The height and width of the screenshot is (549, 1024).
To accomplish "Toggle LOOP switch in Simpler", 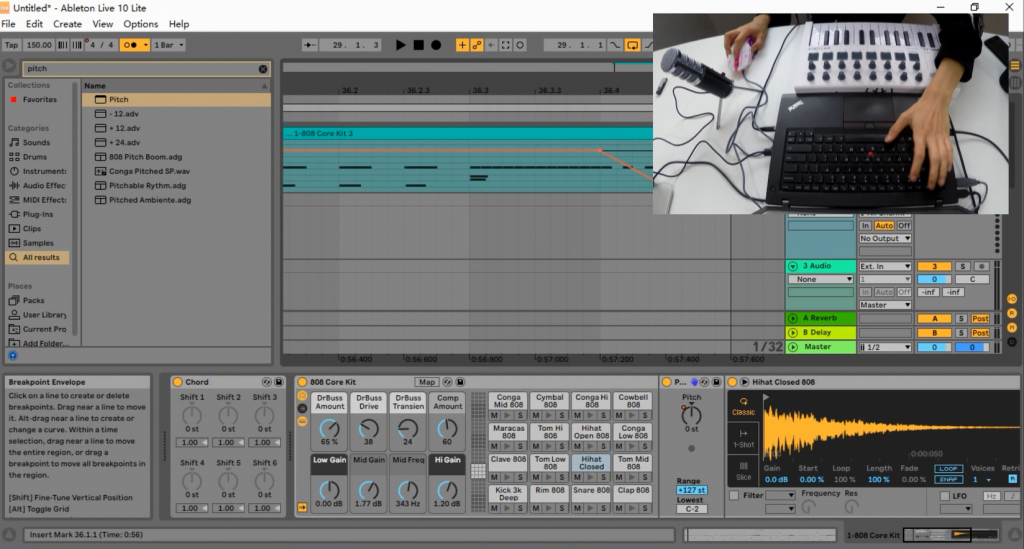I will [x=948, y=469].
